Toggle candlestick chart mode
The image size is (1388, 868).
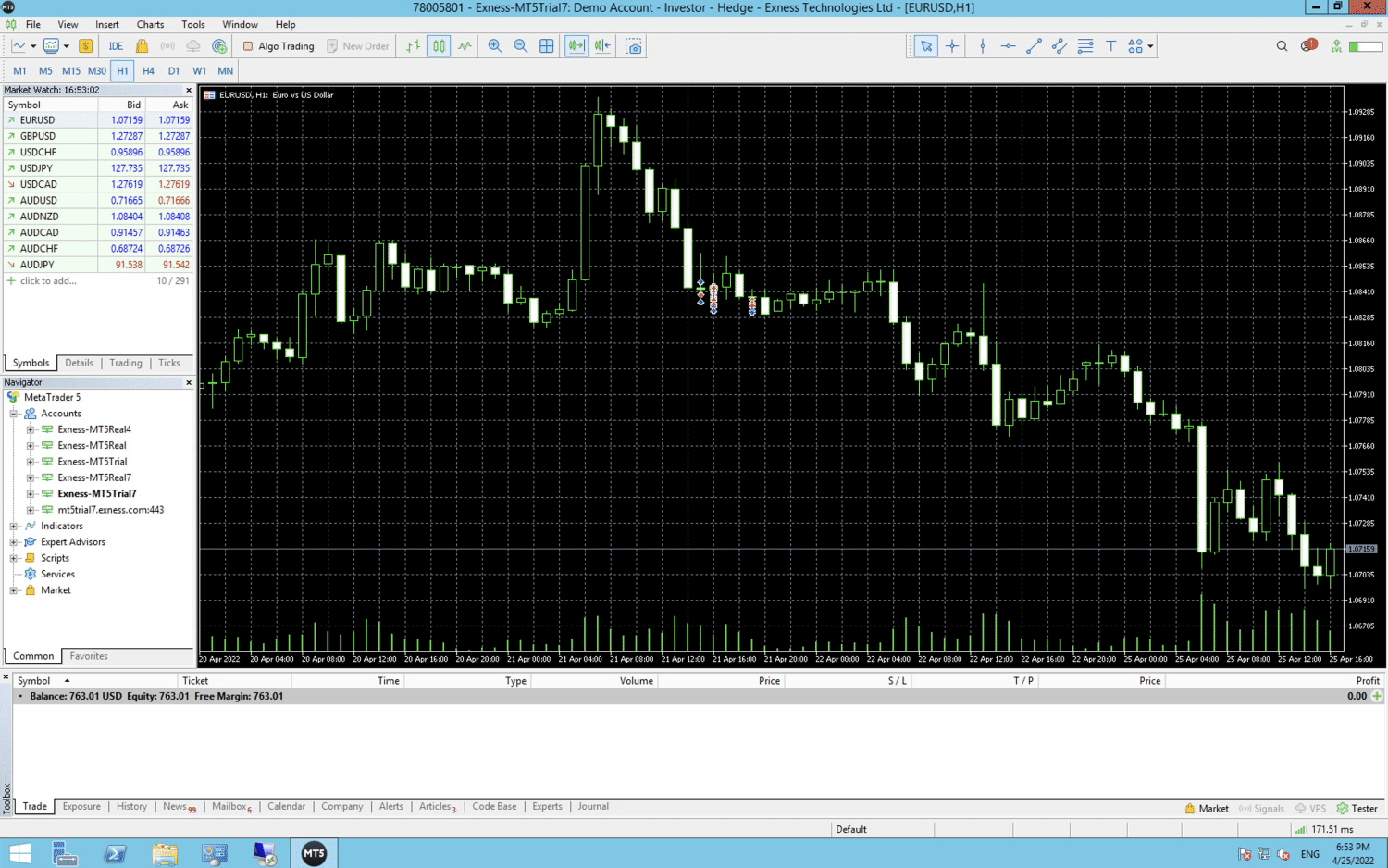click(x=439, y=46)
